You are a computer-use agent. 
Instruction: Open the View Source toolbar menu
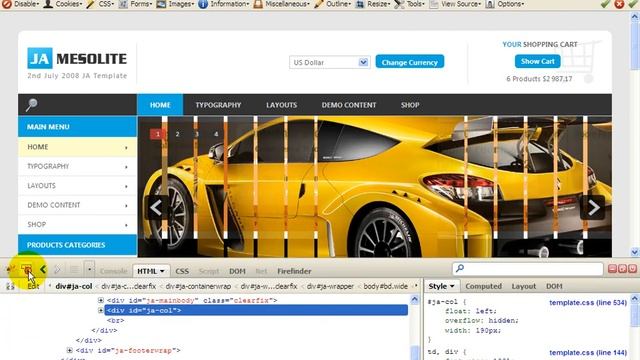pos(456,4)
